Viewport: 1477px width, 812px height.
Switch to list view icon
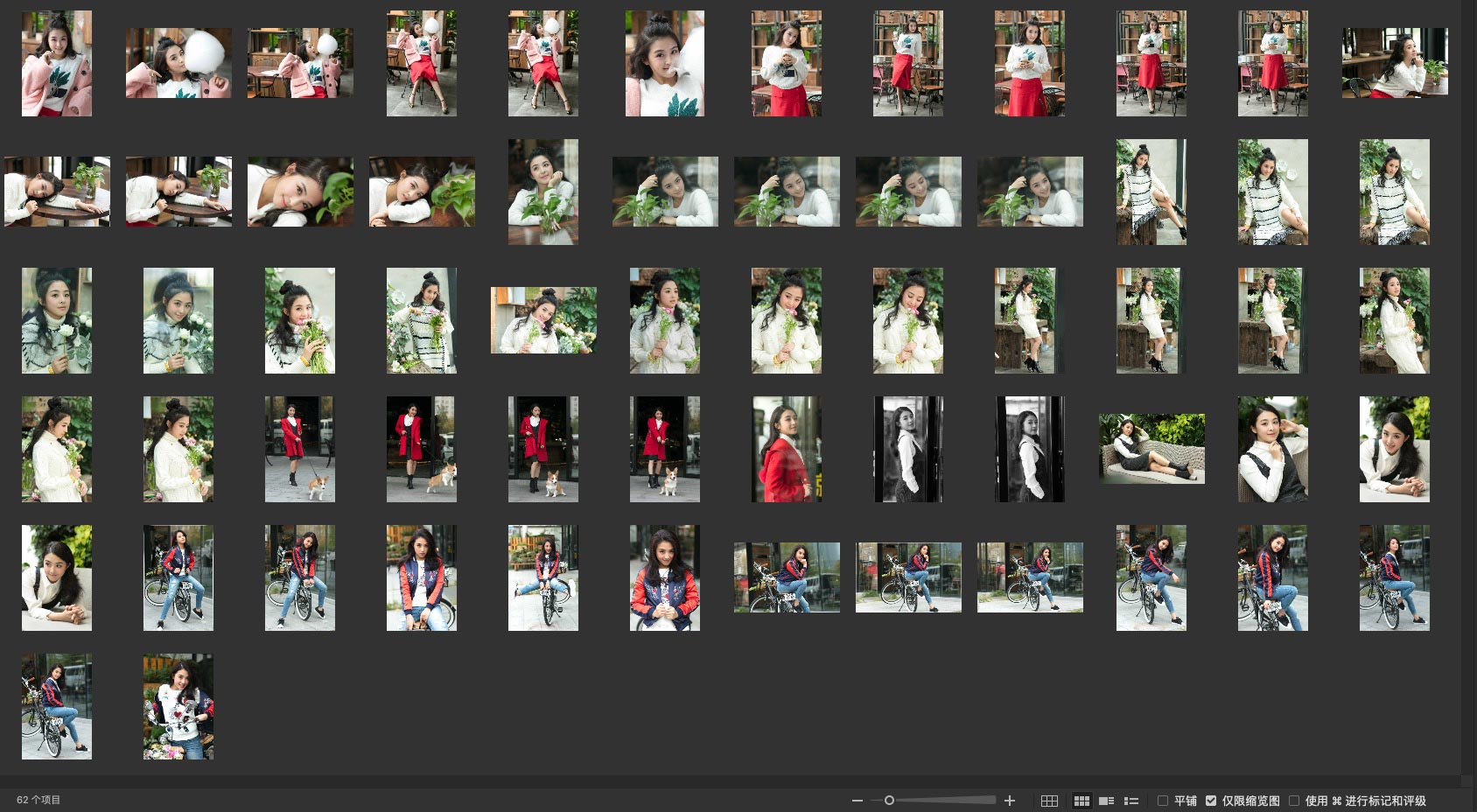1131,801
